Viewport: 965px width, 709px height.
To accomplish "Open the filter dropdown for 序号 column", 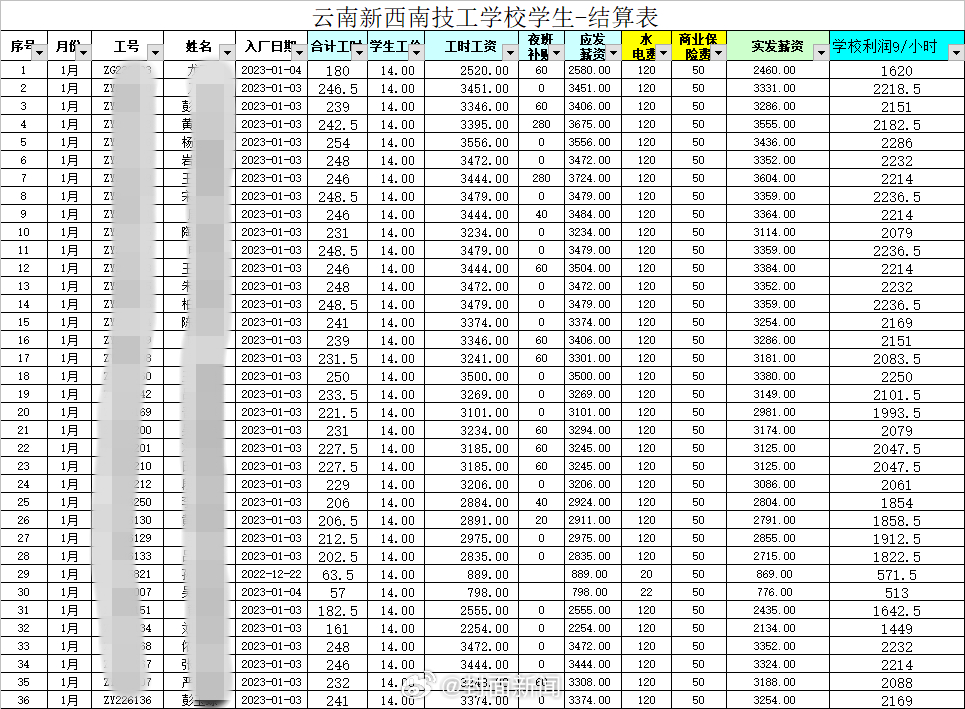I will 39,53.
